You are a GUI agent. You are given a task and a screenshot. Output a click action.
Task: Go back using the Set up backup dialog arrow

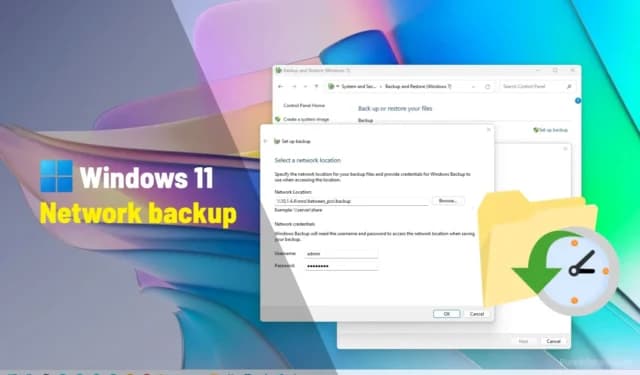(x=266, y=141)
